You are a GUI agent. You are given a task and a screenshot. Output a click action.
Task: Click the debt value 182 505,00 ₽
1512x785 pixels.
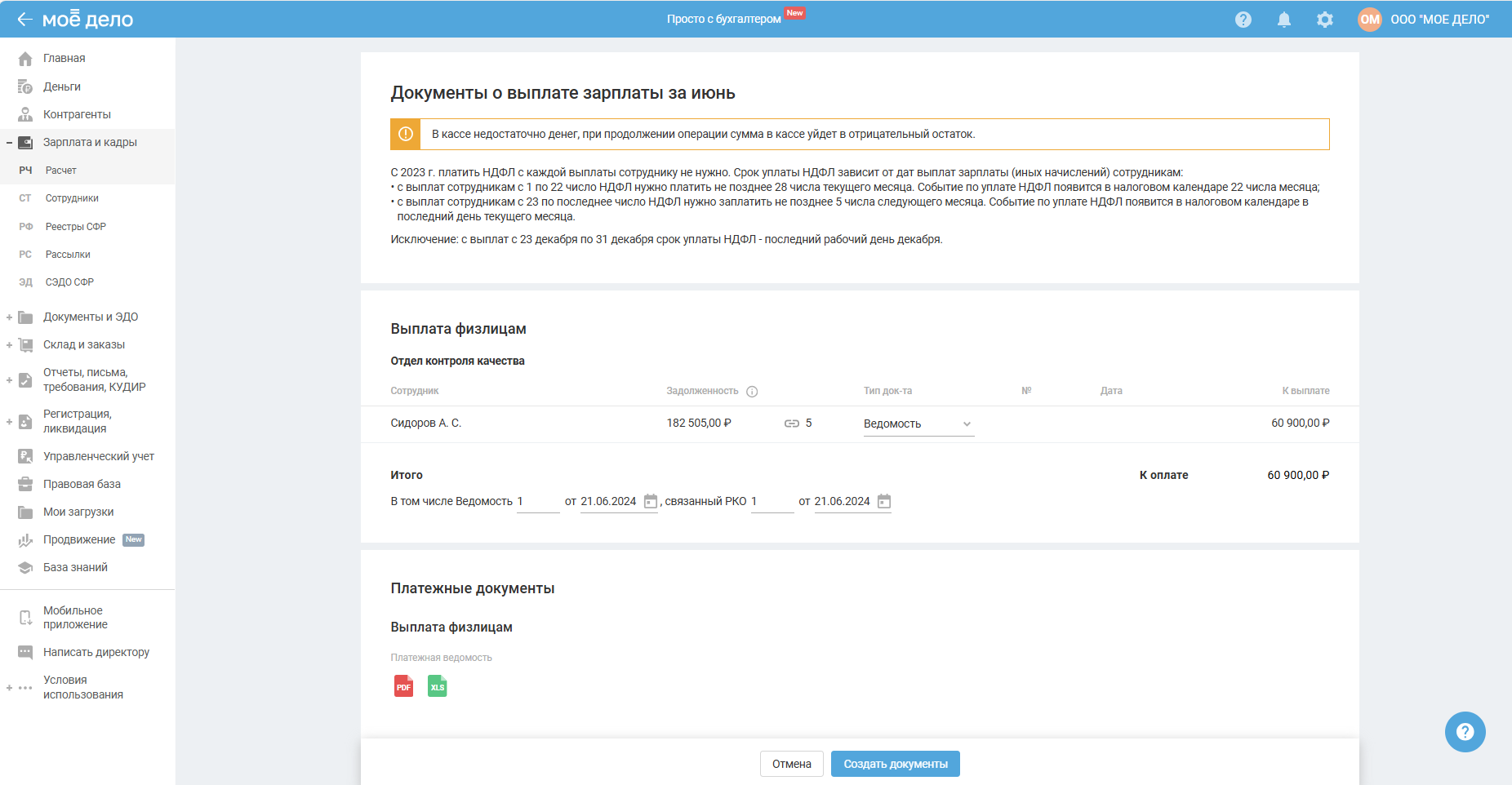(x=699, y=424)
